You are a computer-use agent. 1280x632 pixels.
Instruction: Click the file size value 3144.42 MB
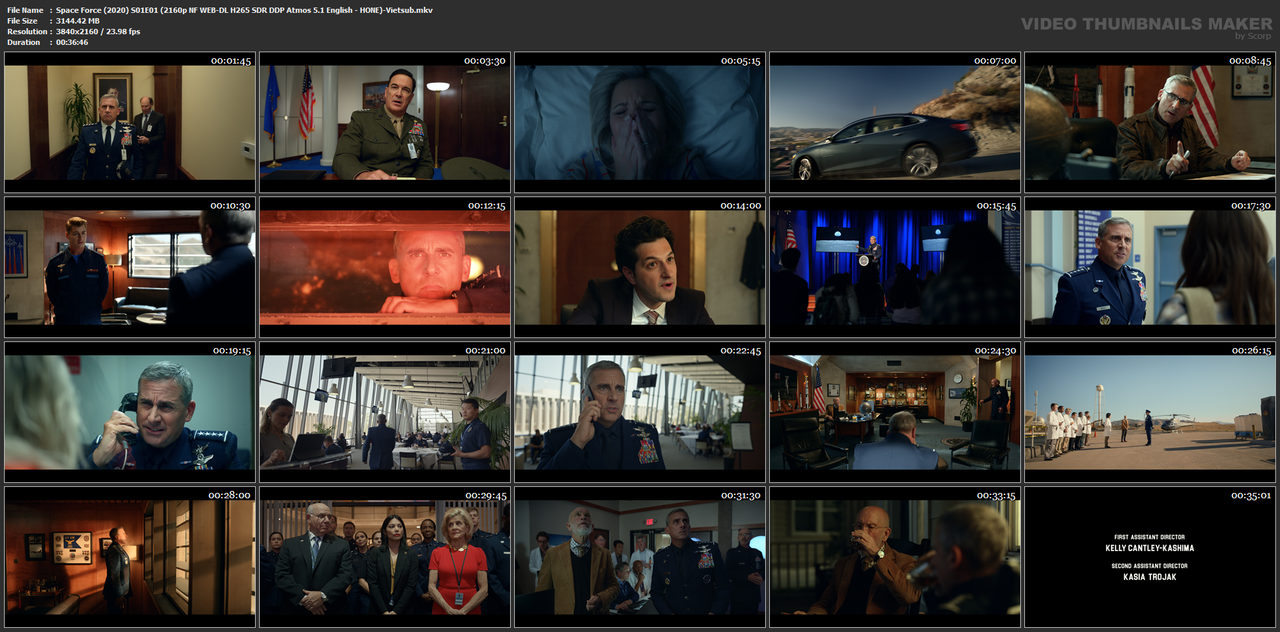(78, 21)
